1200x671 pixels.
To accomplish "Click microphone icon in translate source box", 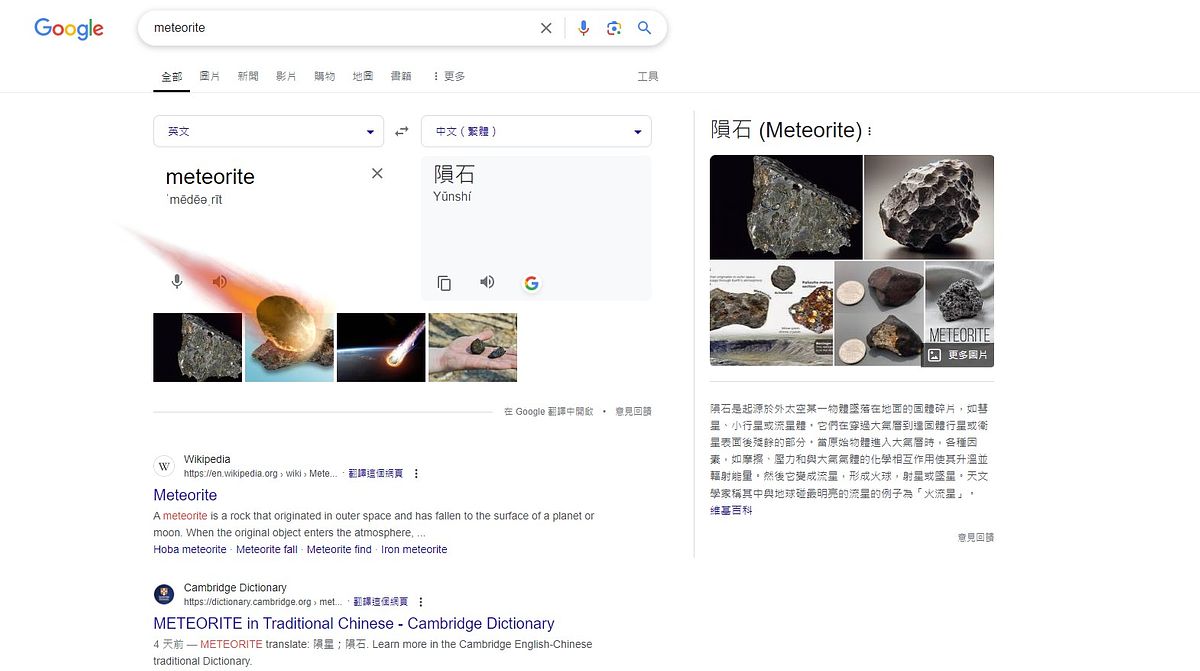I will tap(177, 282).
